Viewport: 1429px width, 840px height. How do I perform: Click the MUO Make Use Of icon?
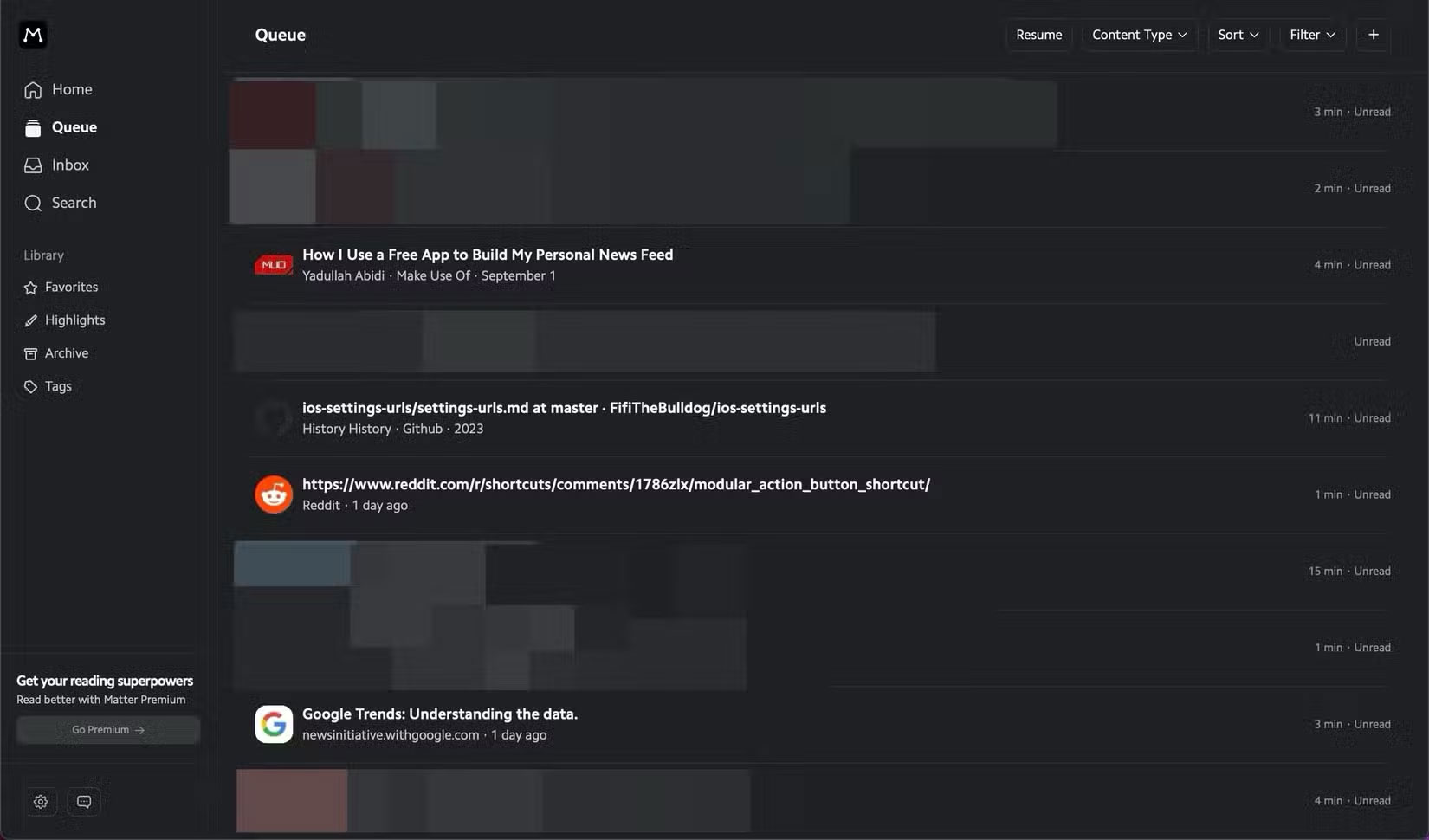[274, 265]
